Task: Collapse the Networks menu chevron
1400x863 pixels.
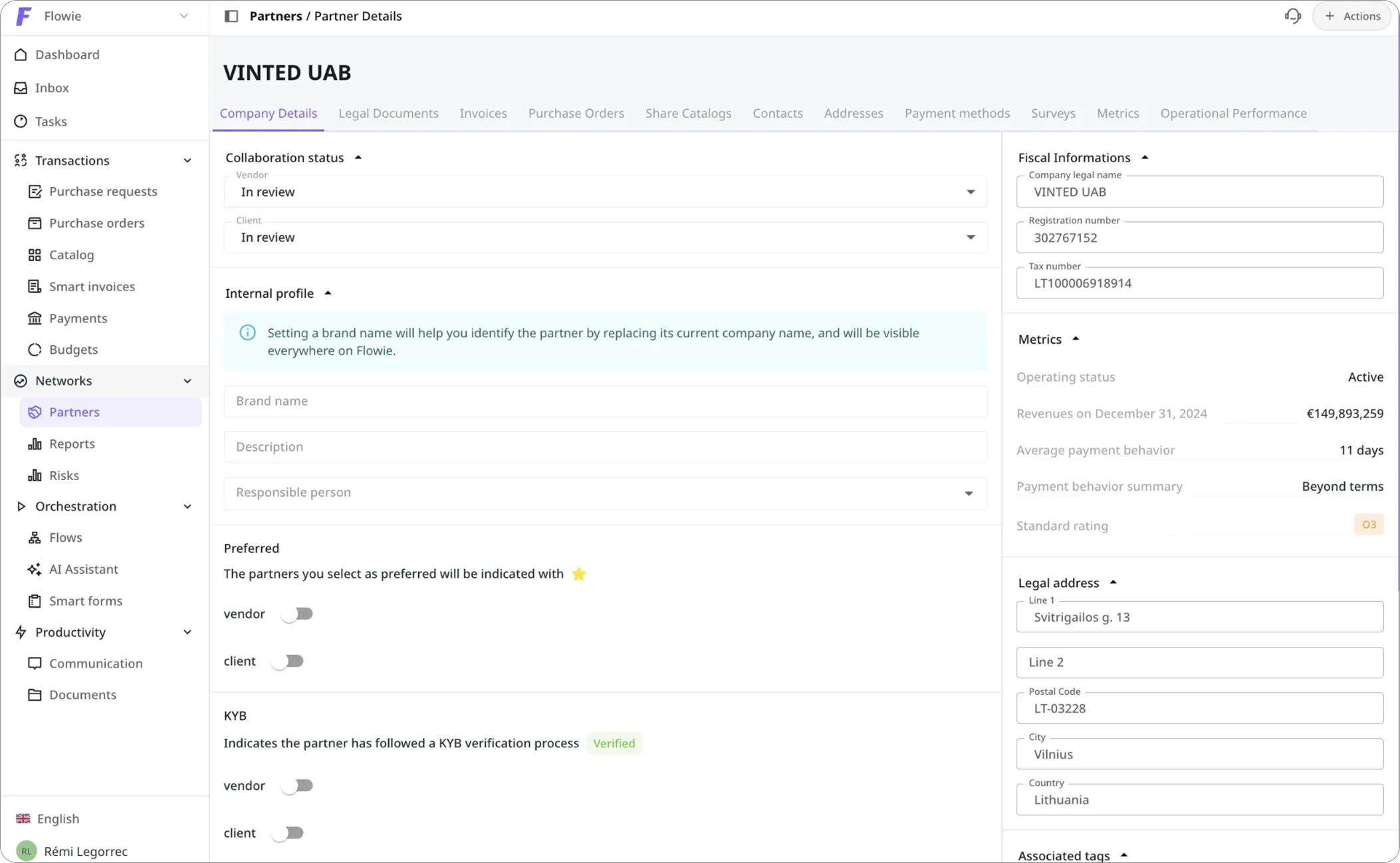Action: click(187, 381)
